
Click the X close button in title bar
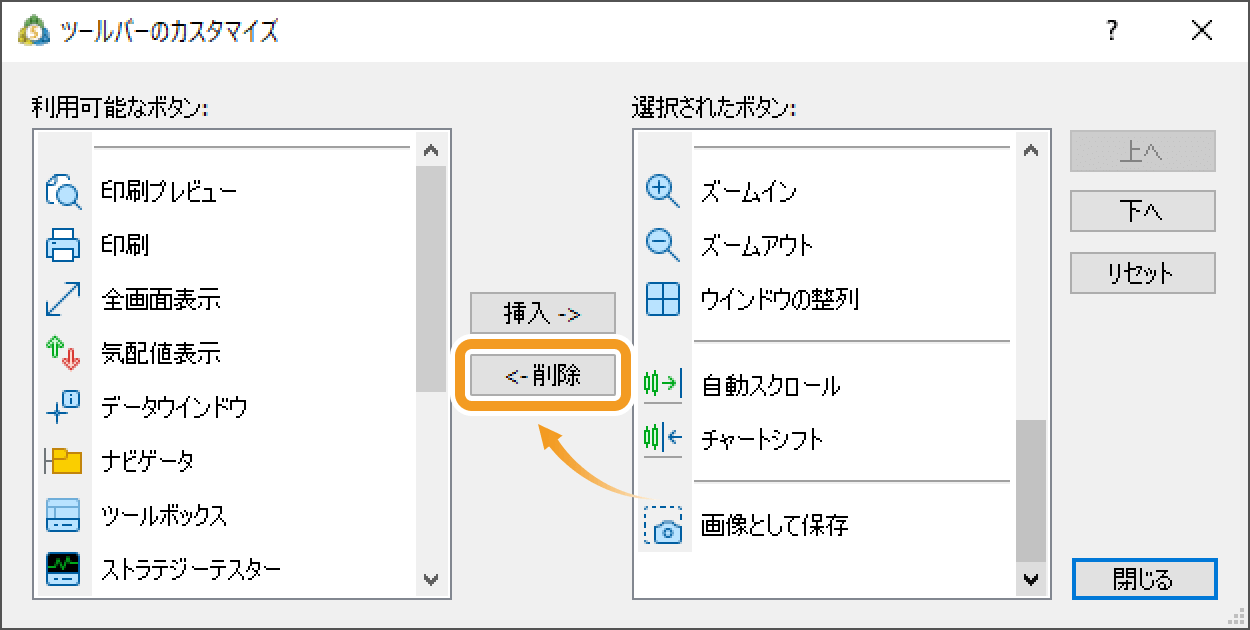1201,31
